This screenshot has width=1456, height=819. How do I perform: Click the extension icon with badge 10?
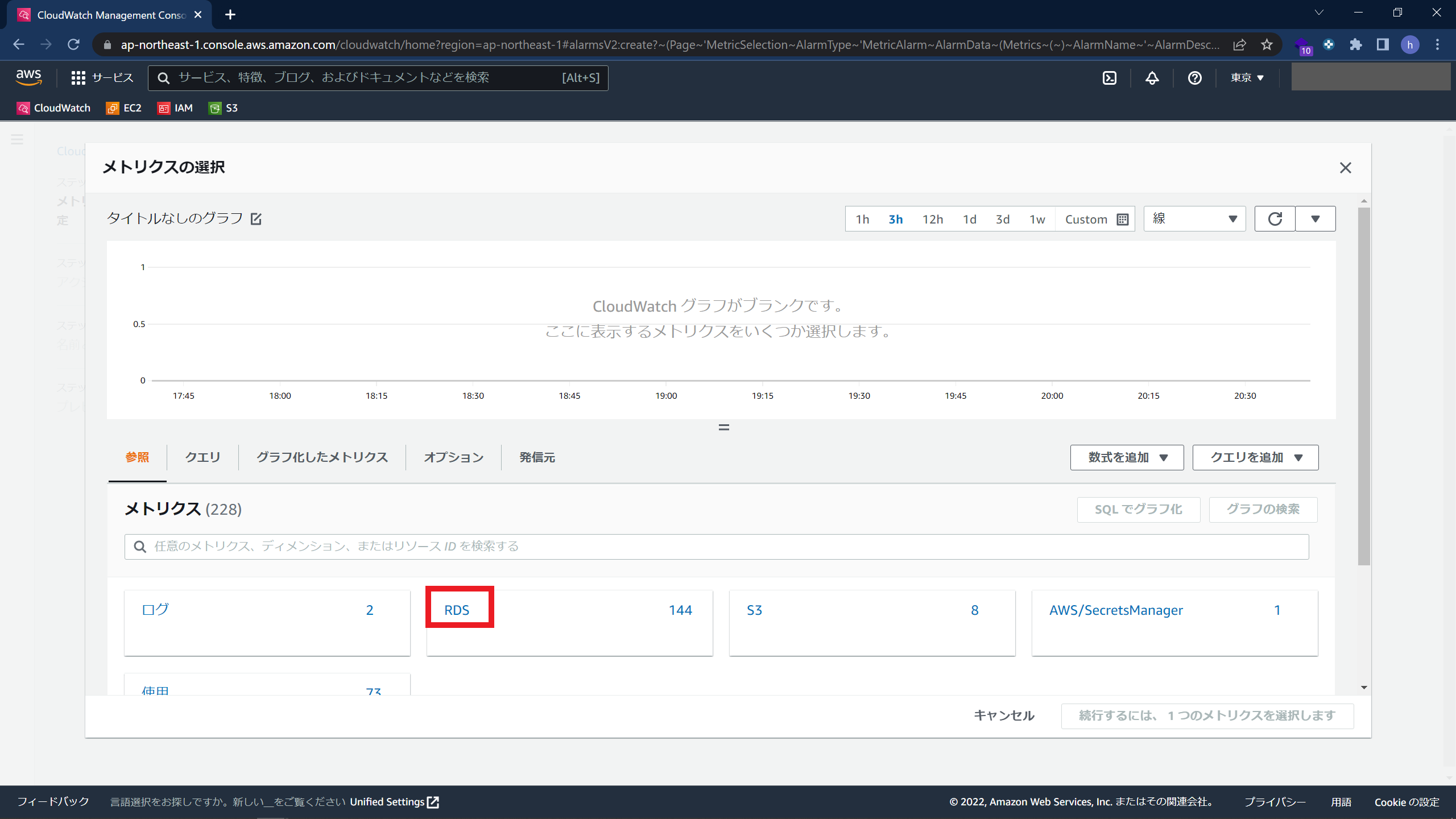pos(1302,45)
